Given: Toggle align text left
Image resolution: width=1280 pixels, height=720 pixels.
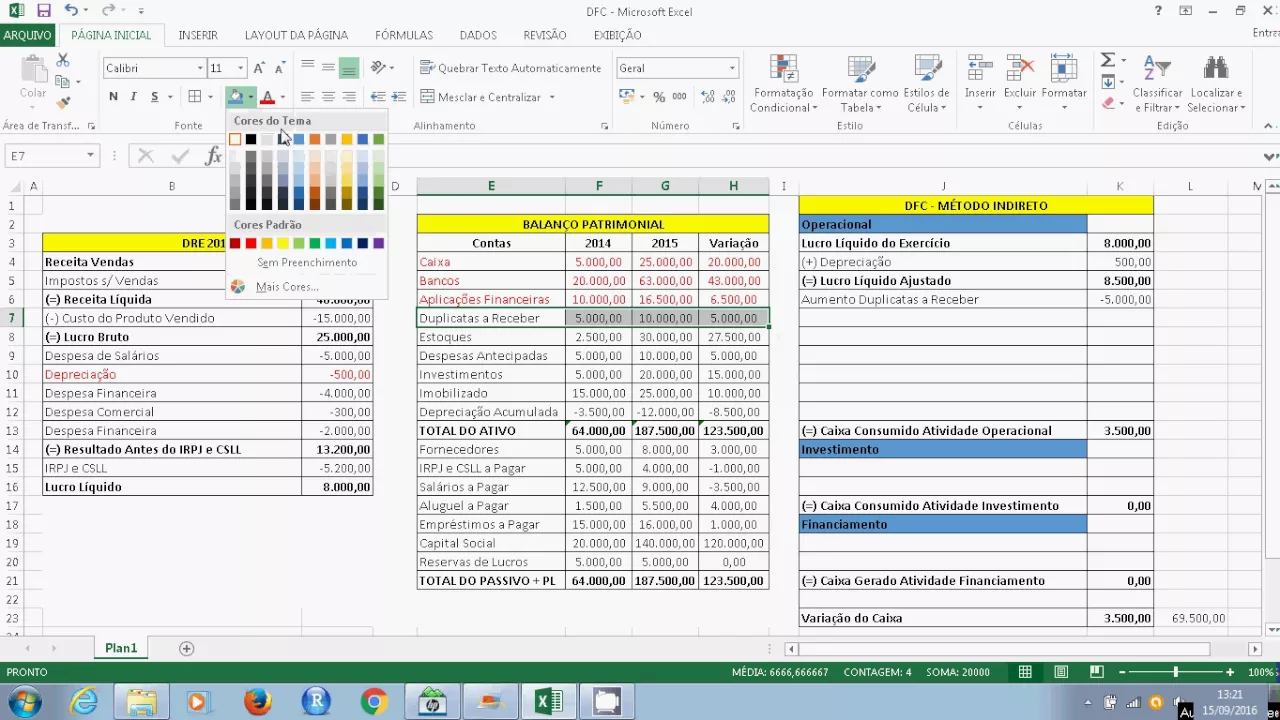Looking at the screenshot, I should coord(307,97).
